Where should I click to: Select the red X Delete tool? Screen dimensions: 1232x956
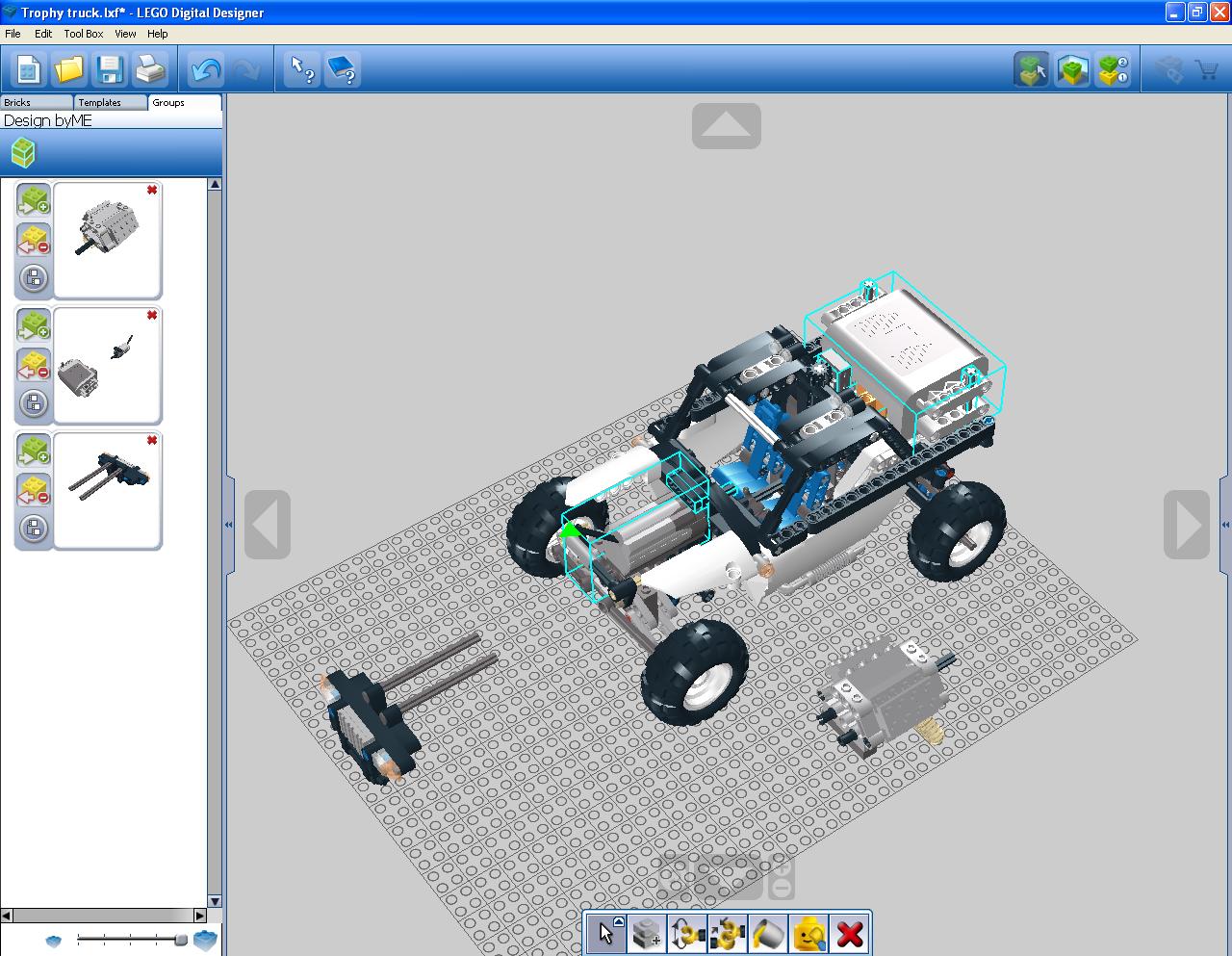(x=849, y=934)
